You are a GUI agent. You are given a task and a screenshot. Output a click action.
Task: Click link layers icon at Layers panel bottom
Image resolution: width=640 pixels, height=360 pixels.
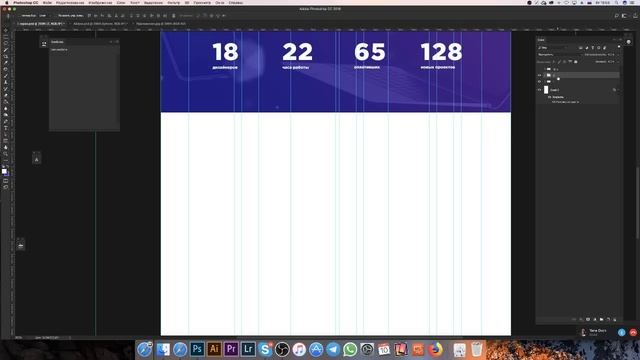(574, 319)
